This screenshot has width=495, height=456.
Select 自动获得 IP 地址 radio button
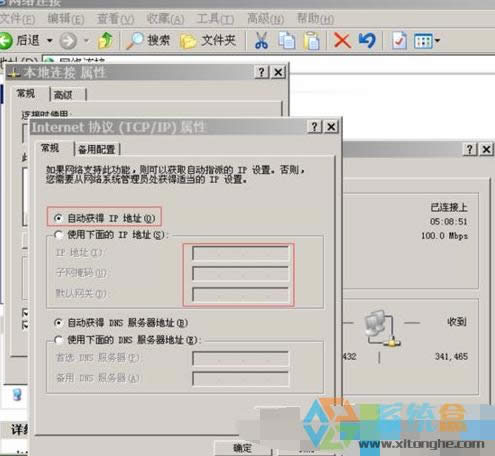(x=58, y=218)
